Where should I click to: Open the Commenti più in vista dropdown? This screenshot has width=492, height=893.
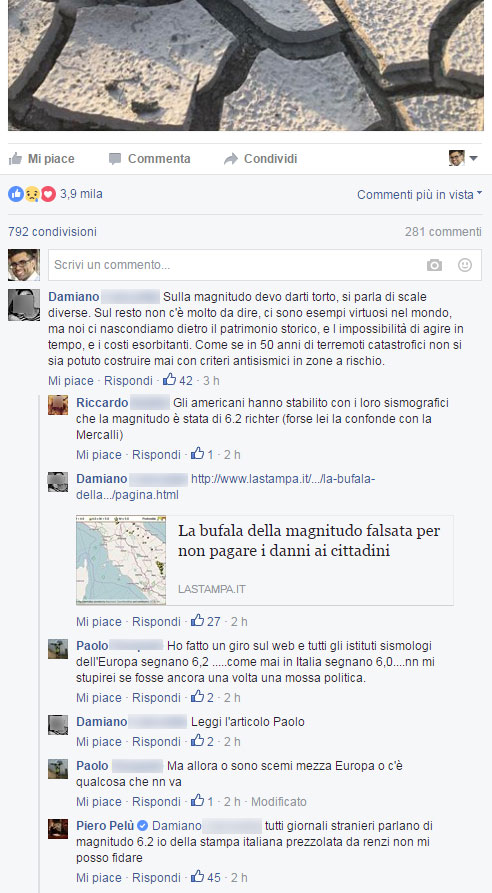point(420,194)
